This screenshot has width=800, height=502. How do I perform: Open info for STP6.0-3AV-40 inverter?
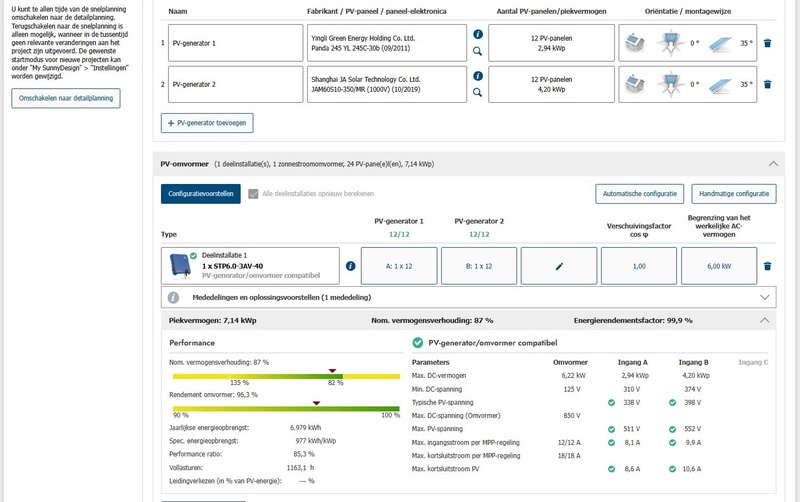point(351,266)
